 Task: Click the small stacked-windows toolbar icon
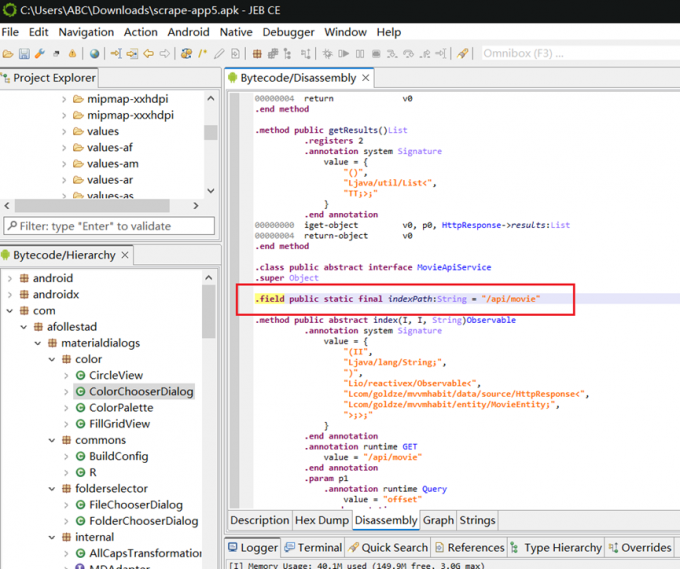point(56,54)
